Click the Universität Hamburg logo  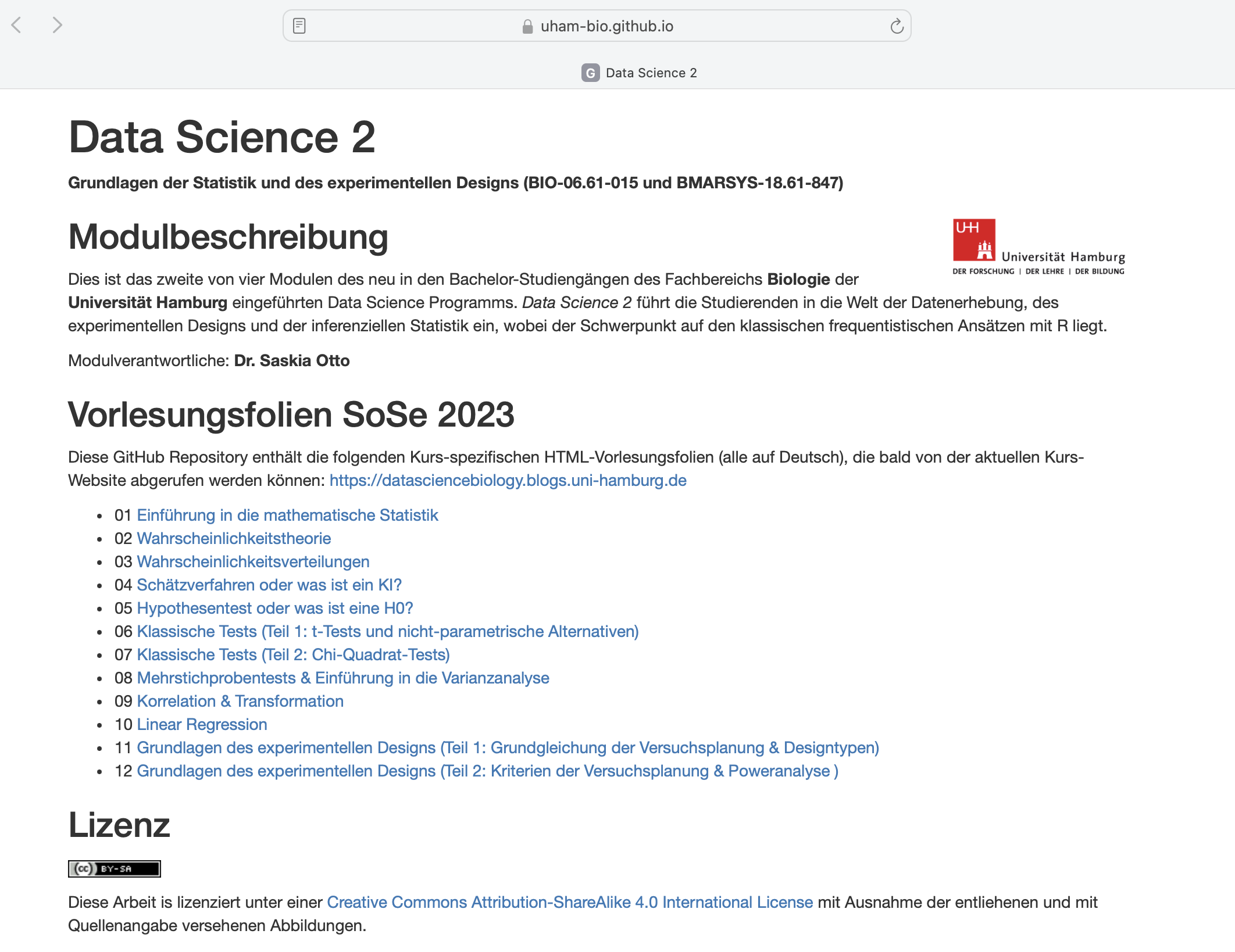[1038, 247]
